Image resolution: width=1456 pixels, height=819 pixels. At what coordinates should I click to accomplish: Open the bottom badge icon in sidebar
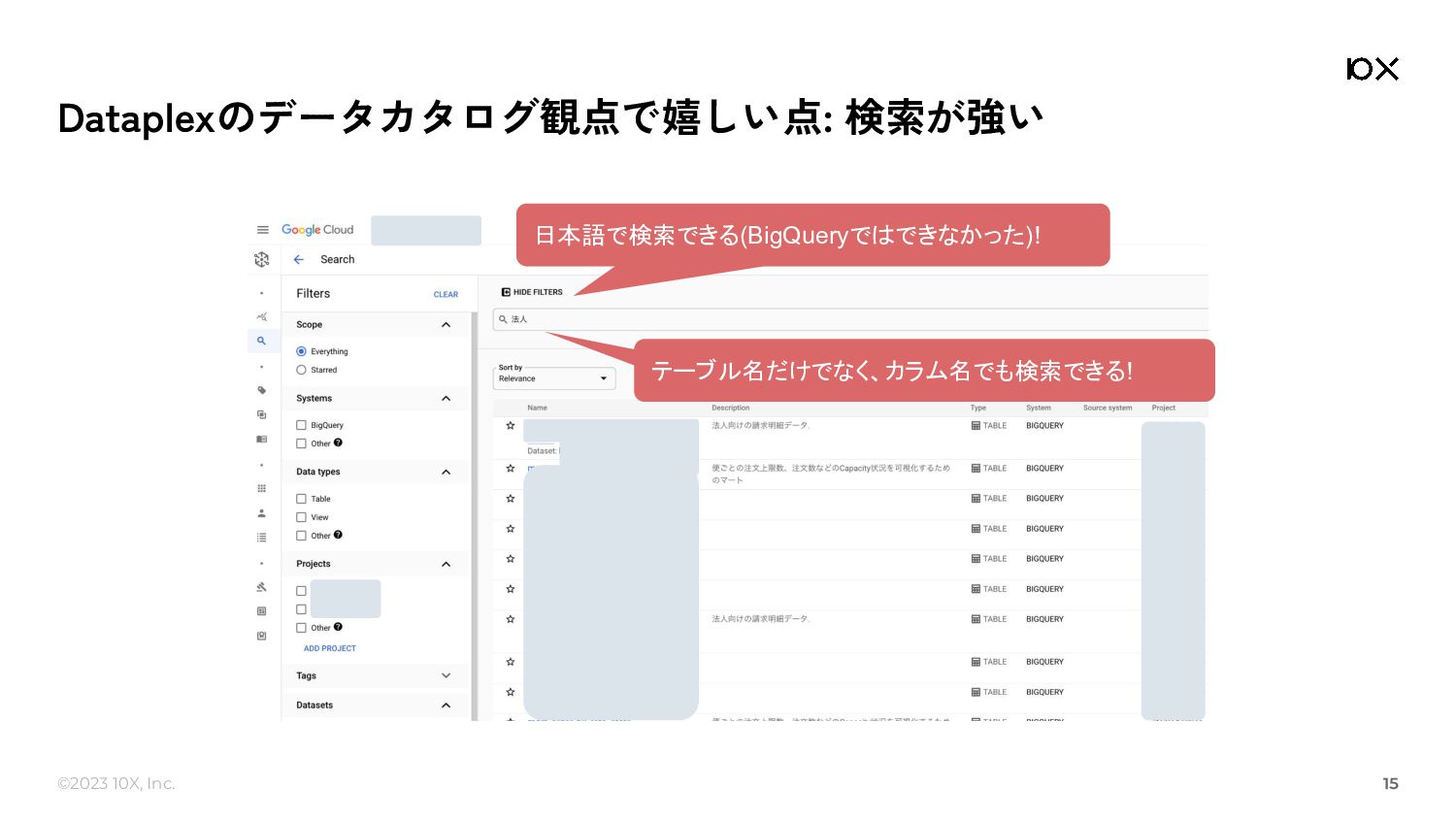coord(261,637)
